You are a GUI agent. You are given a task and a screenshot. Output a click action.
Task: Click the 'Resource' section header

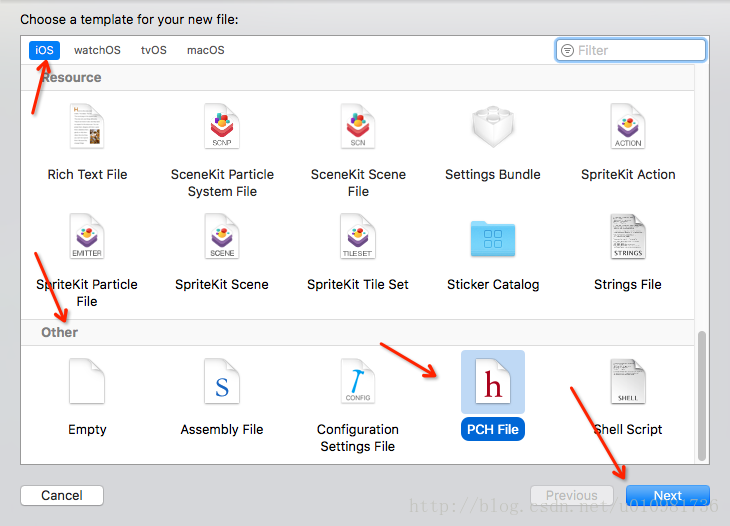point(71,77)
